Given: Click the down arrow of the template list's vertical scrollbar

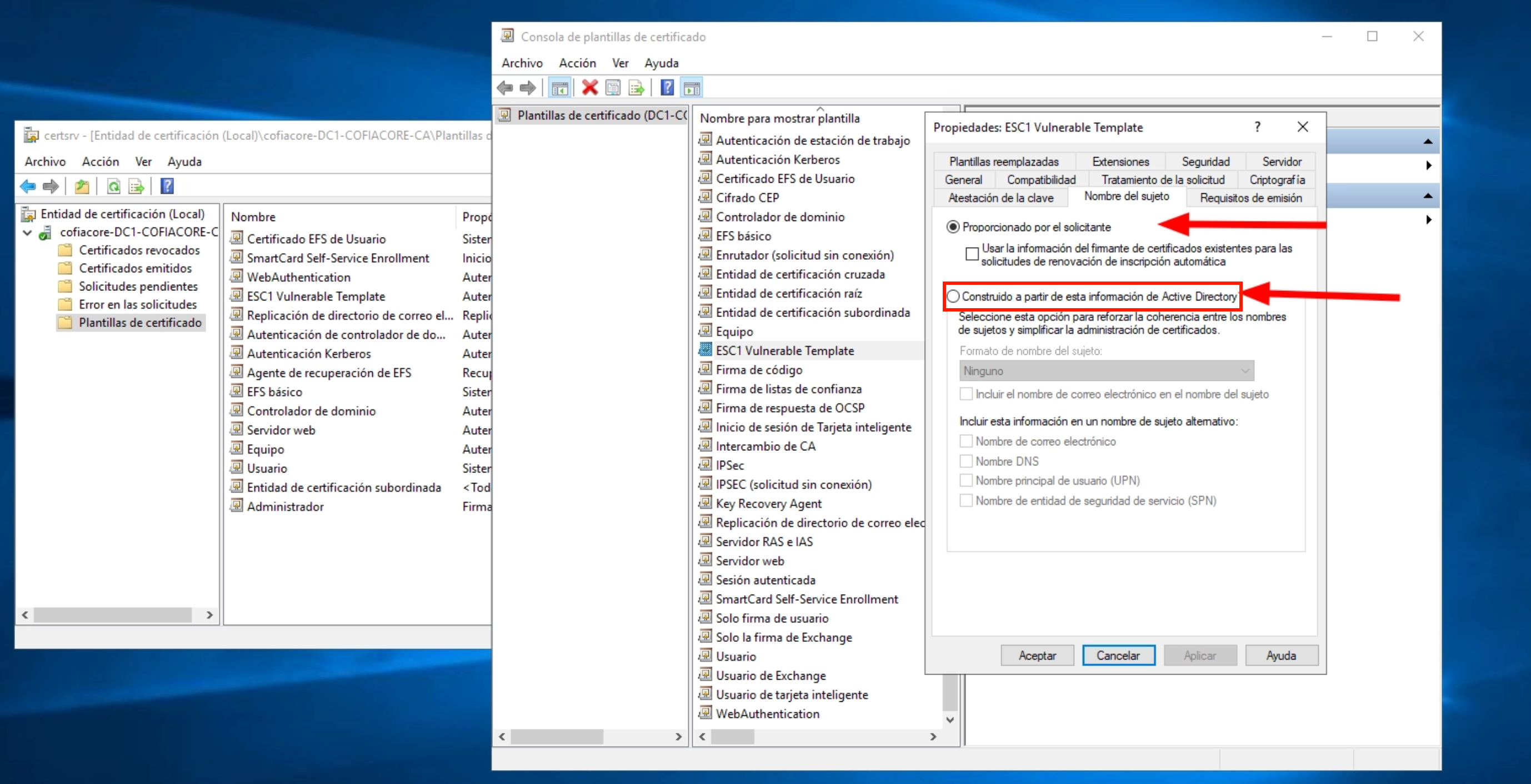Looking at the screenshot, I should tap(950, 720).
